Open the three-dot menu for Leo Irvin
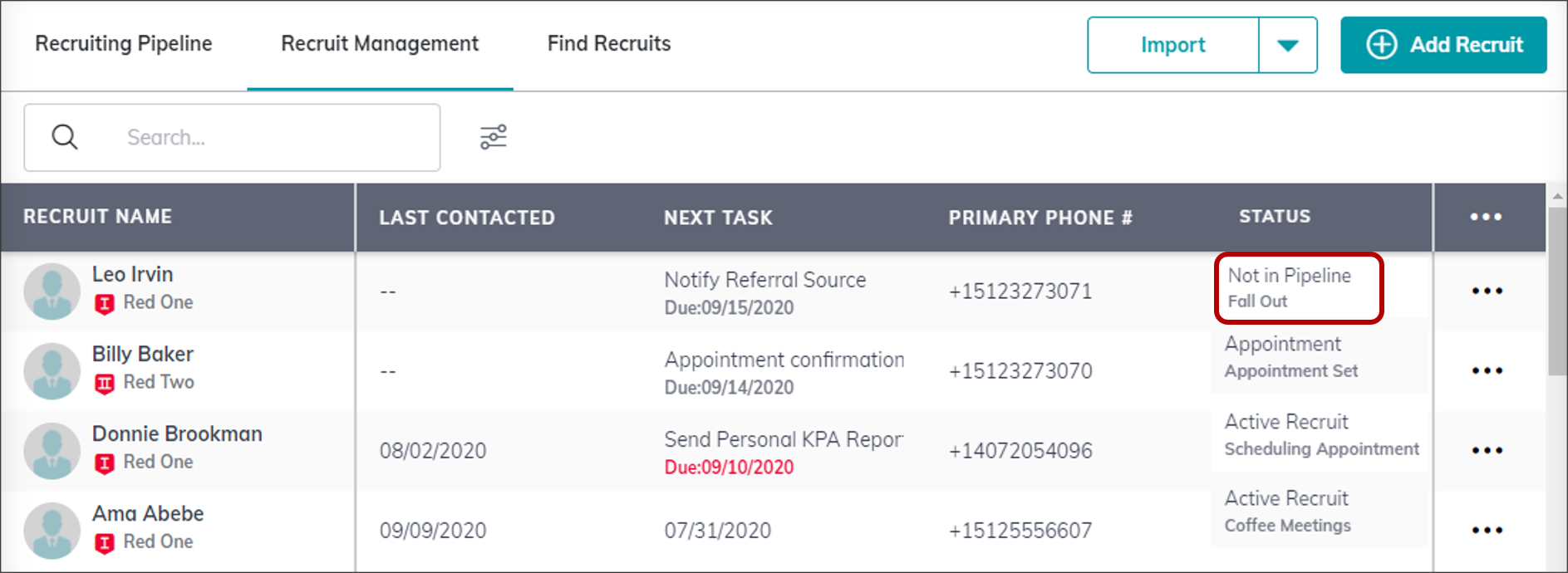 [x=1487, y=291]
